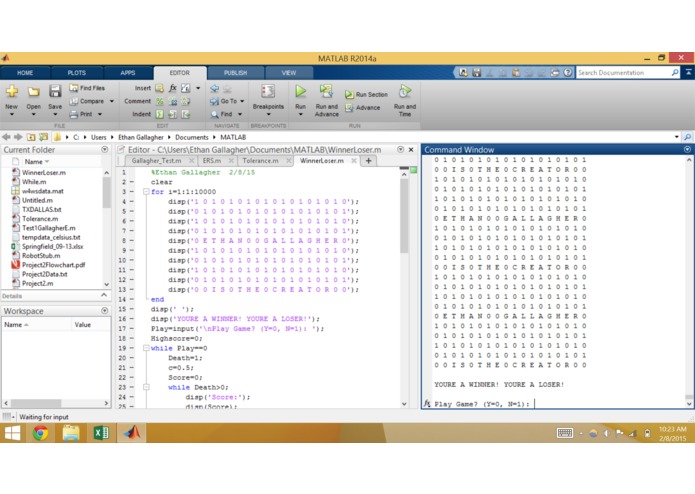Open the ERS.m editor tab
The width and height of the screenshot is (695, 494).
tap(212, 160)
